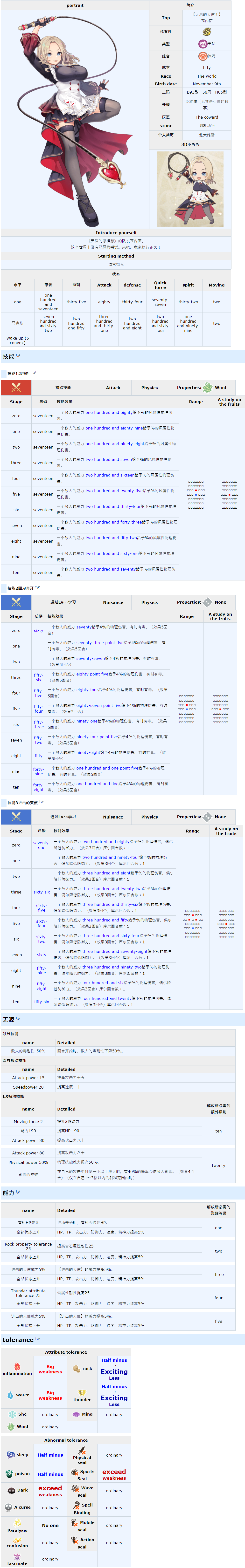
Task: Click the gold rarity icon
Action: pyautogui.click(x=207, y=32)
